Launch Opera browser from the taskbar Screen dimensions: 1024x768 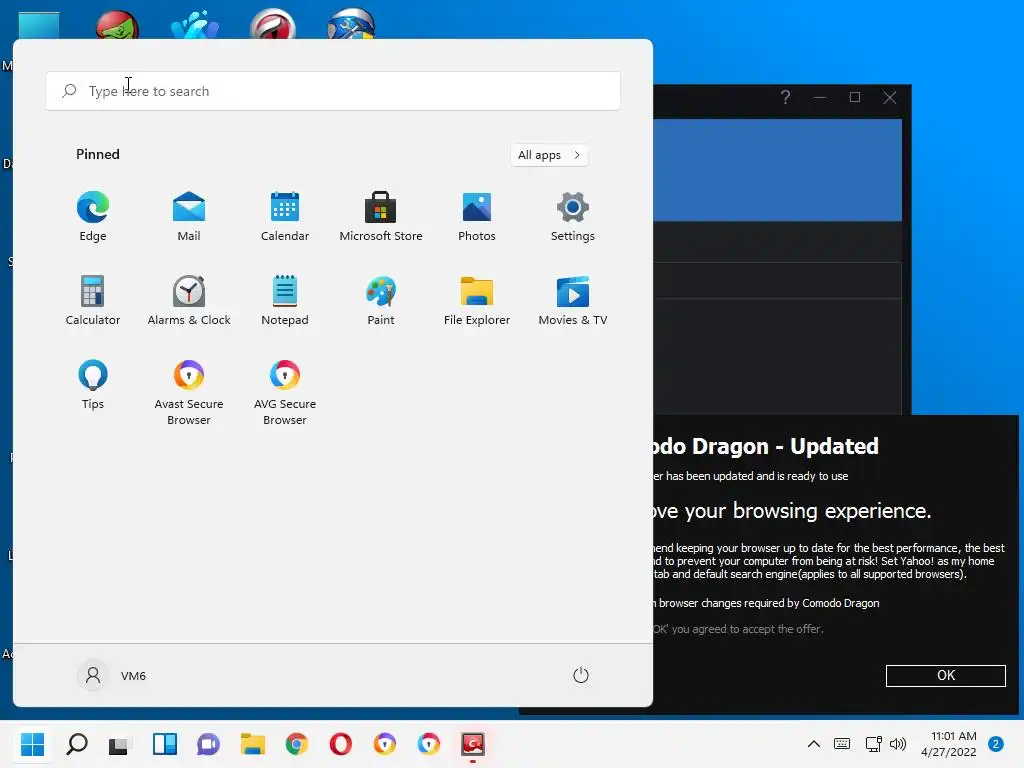[x=340, y=744]
